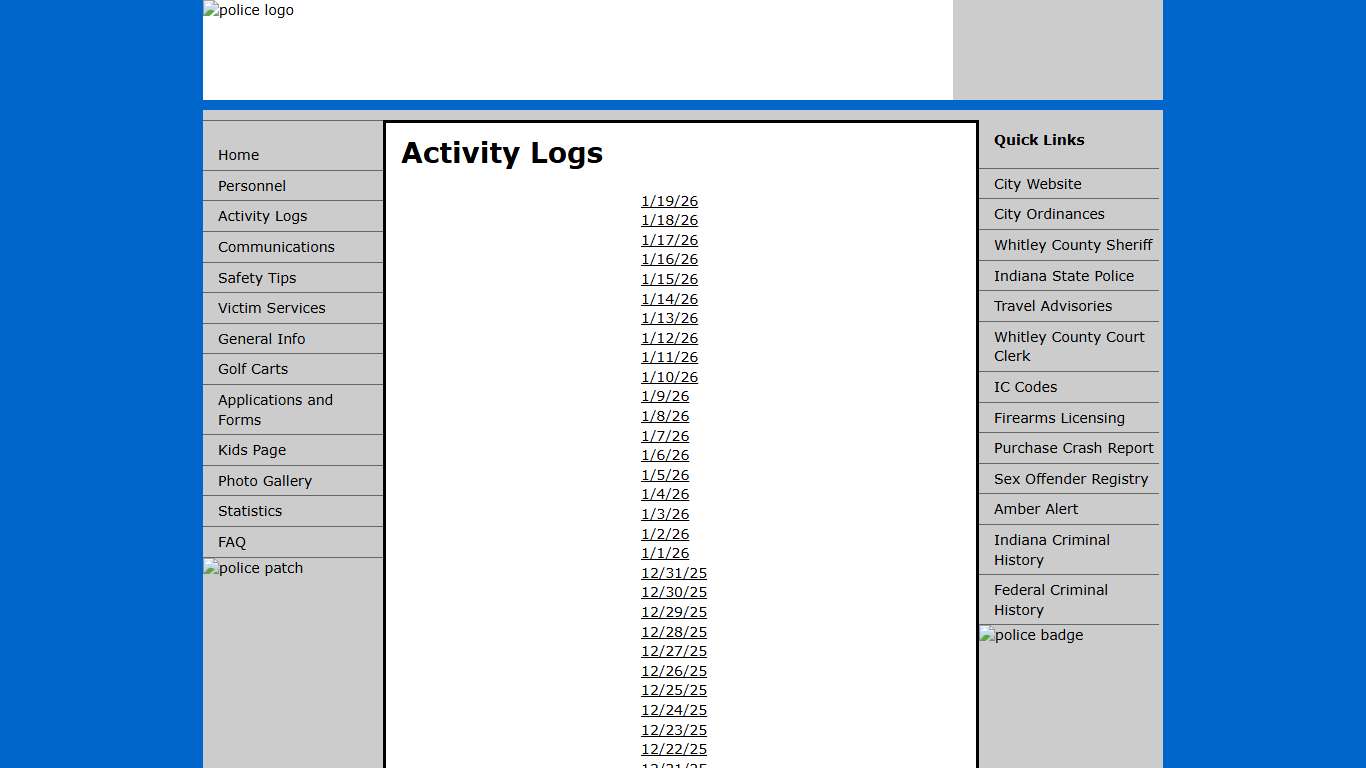The width and height of the screenshot is (1366, 768).
Task: Open Whitley County Sheriff link
Action: [1072, 245]
